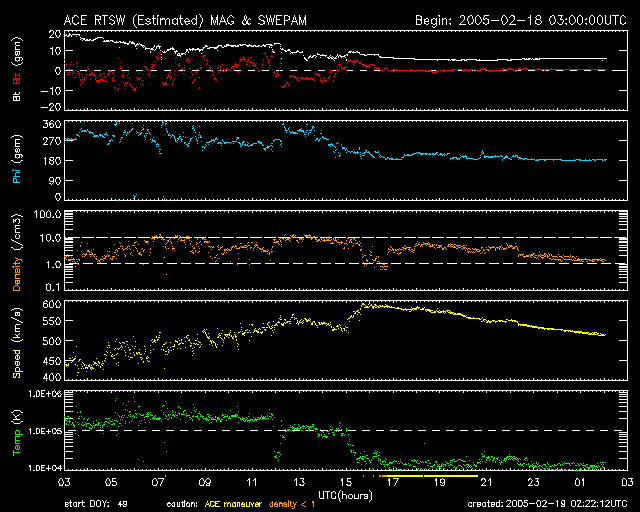Click the '1.0' tick on the Density axis
This screenshot has width=640, height=512.
(53, 265)
